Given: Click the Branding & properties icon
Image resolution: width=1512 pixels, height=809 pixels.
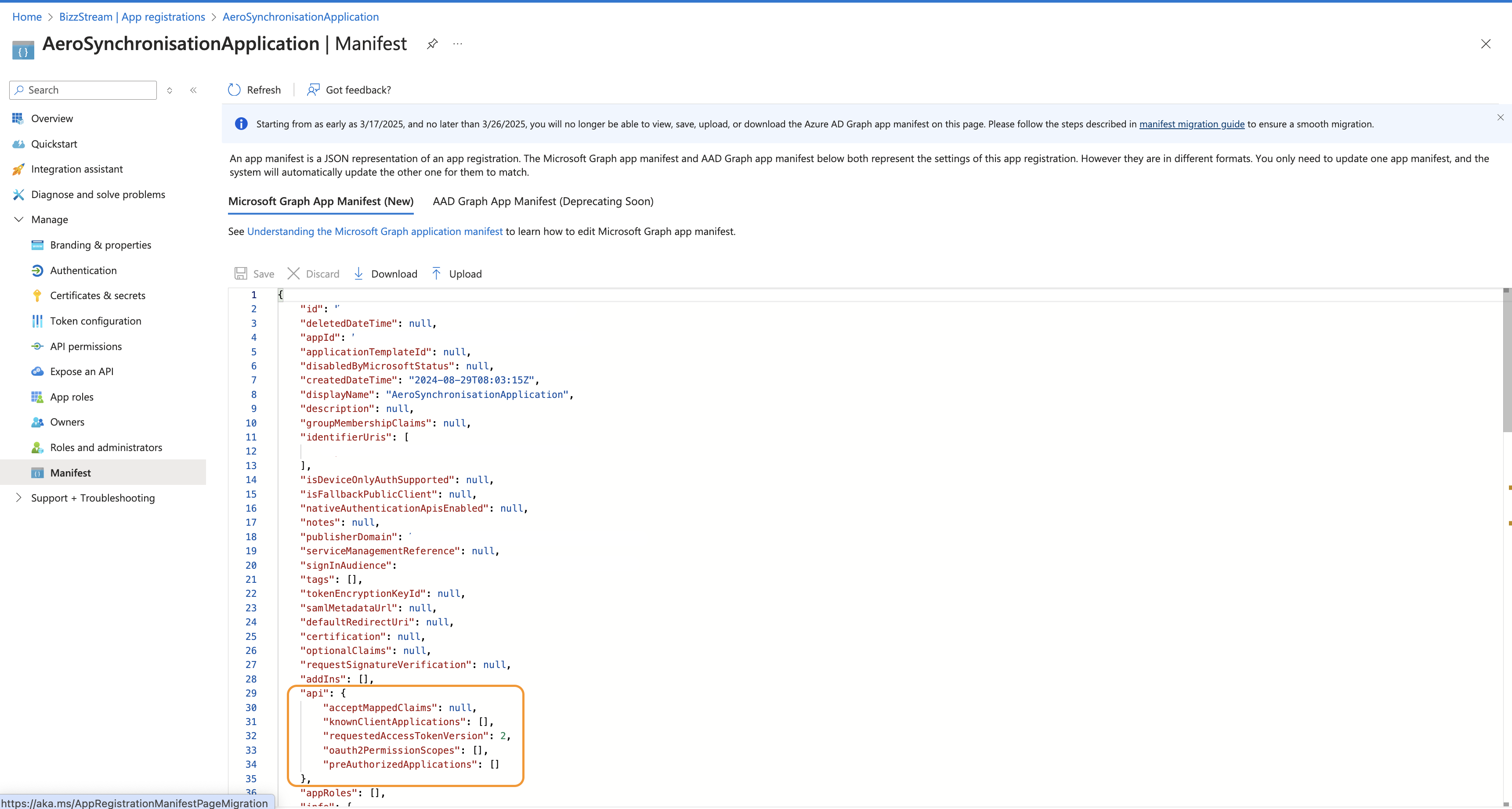Looking at the screenshot, I should 37,245.
